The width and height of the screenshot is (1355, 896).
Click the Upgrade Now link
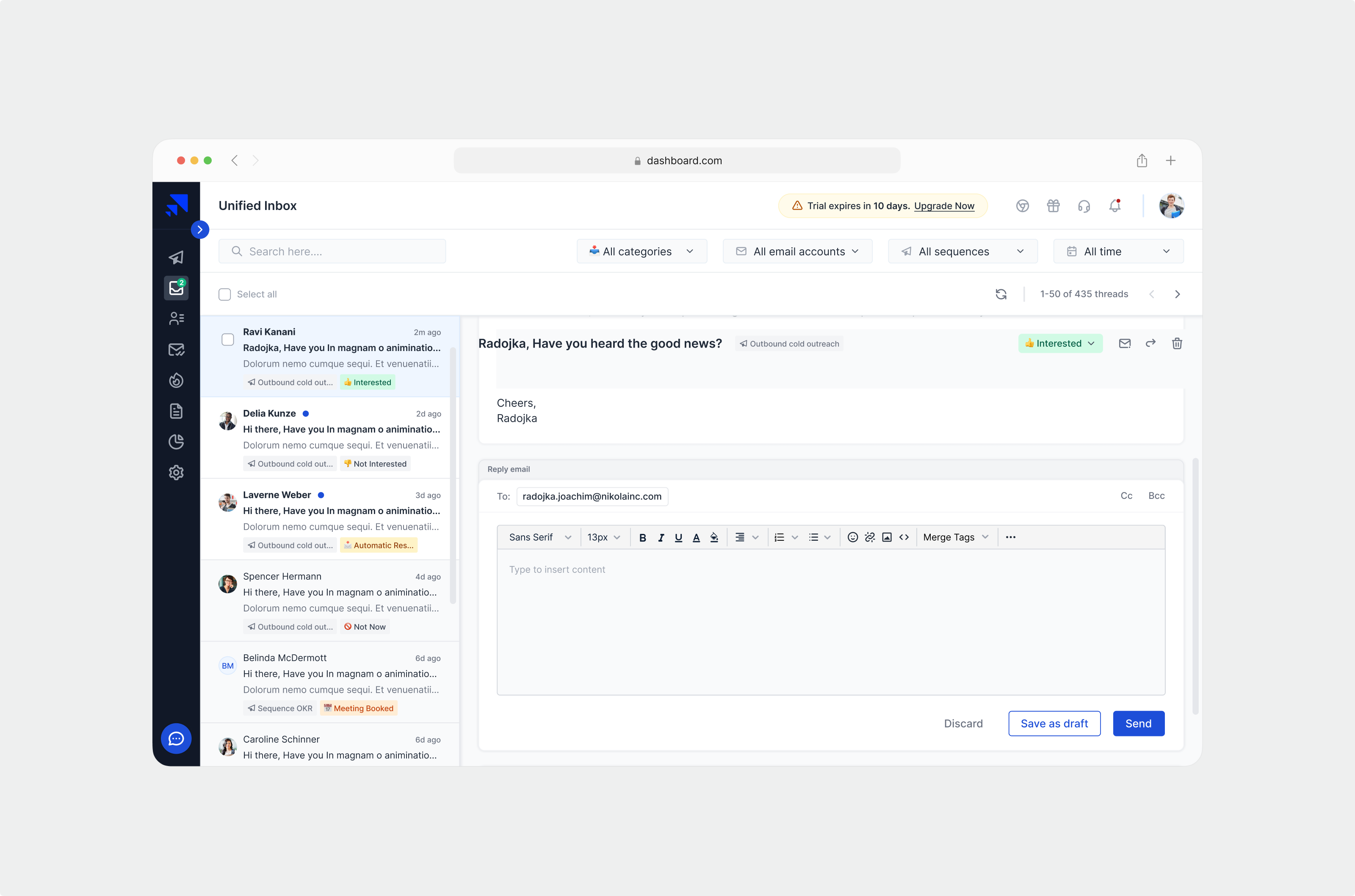944,206
